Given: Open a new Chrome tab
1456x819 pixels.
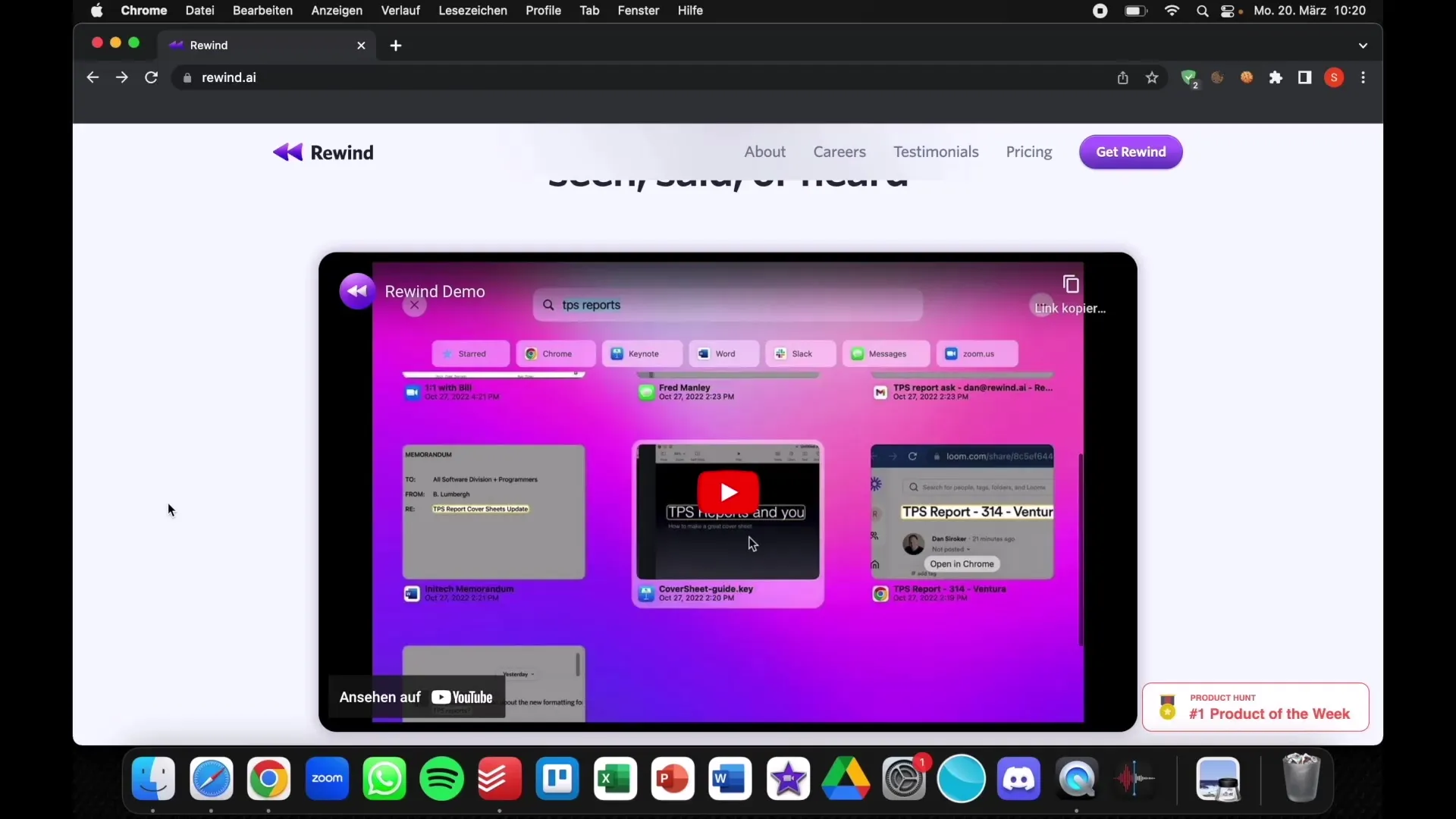Looking at the screenshot, I should point(396,45).
